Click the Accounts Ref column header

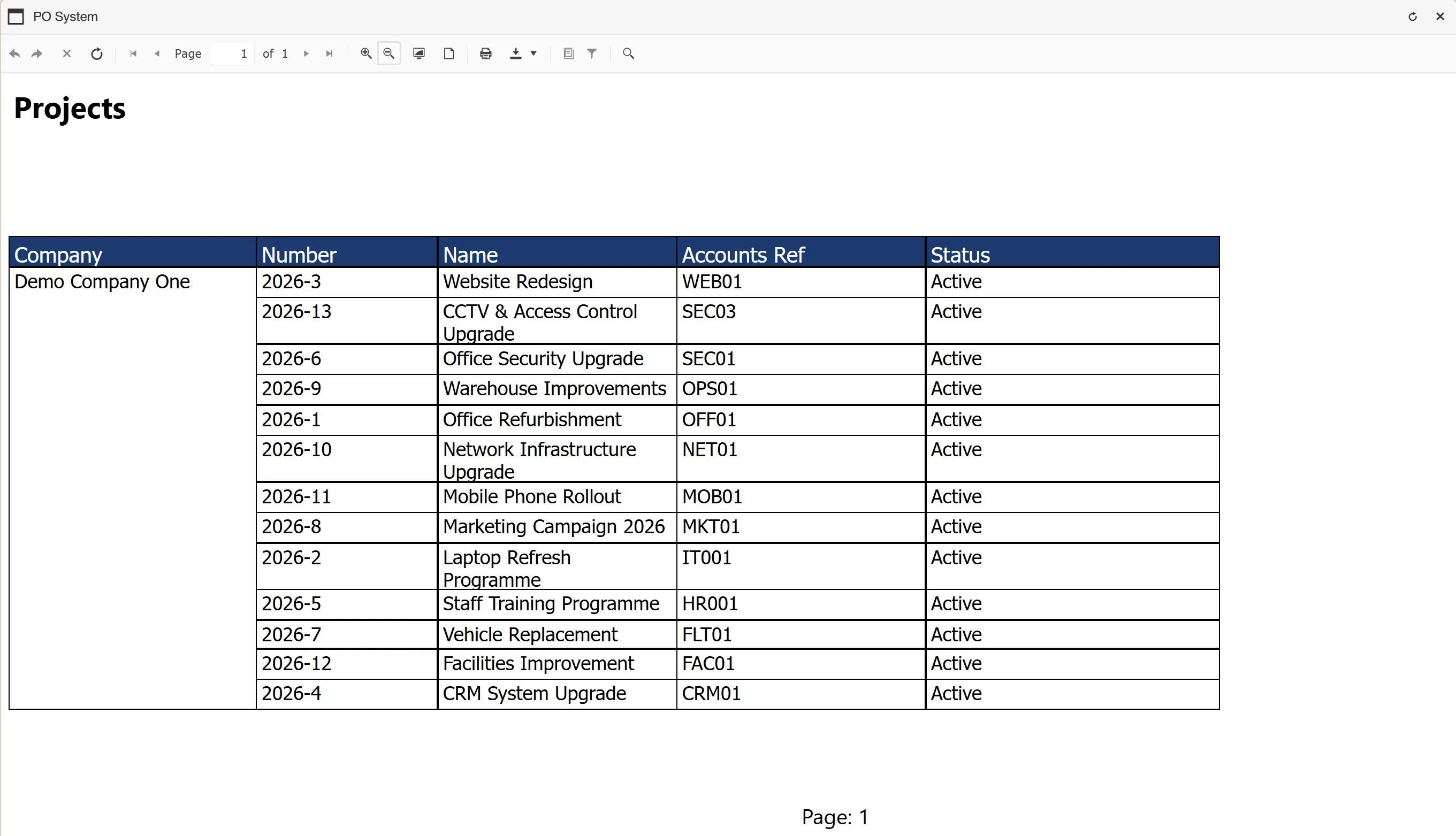click(801, 252)
